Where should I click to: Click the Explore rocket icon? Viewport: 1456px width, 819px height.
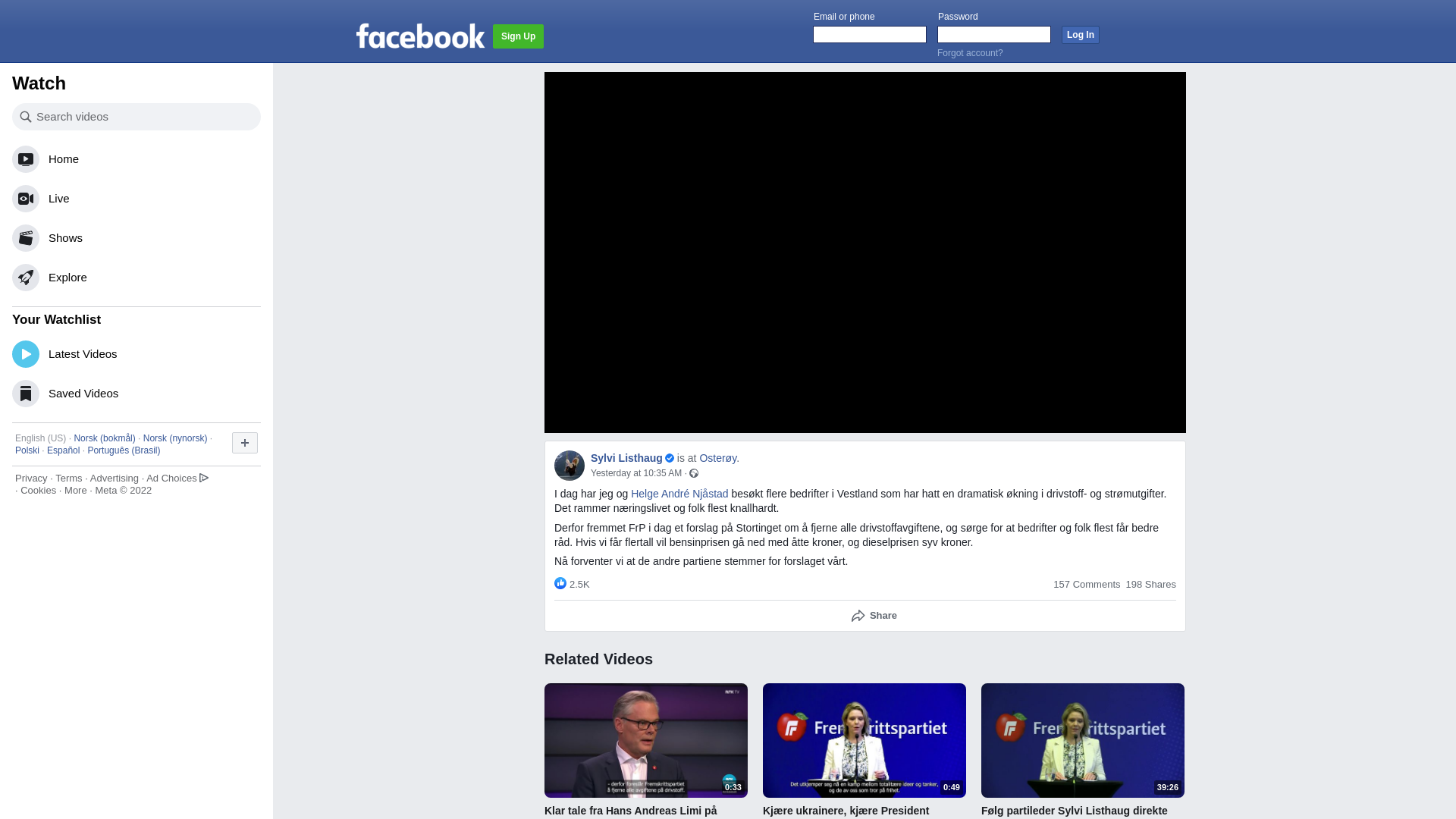(26, 278)
